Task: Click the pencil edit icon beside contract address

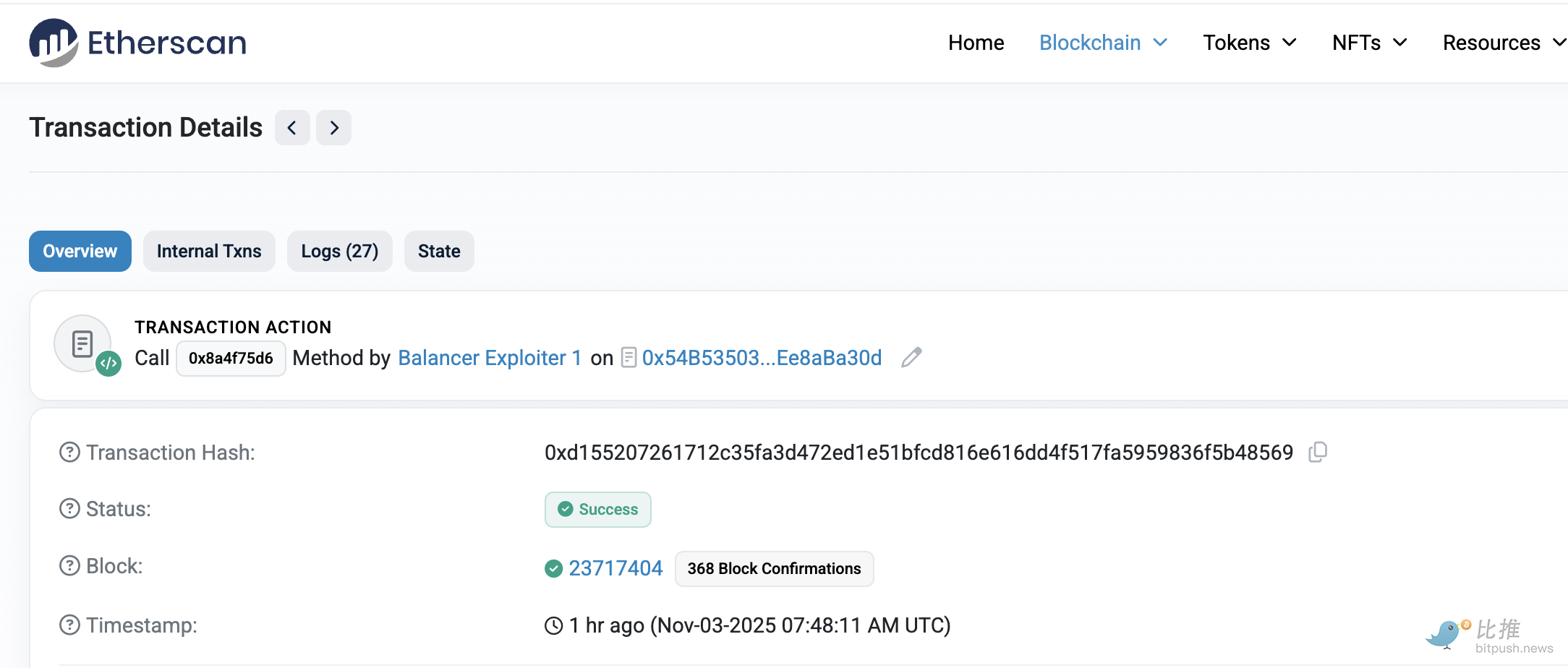Action: coord(911,357)
